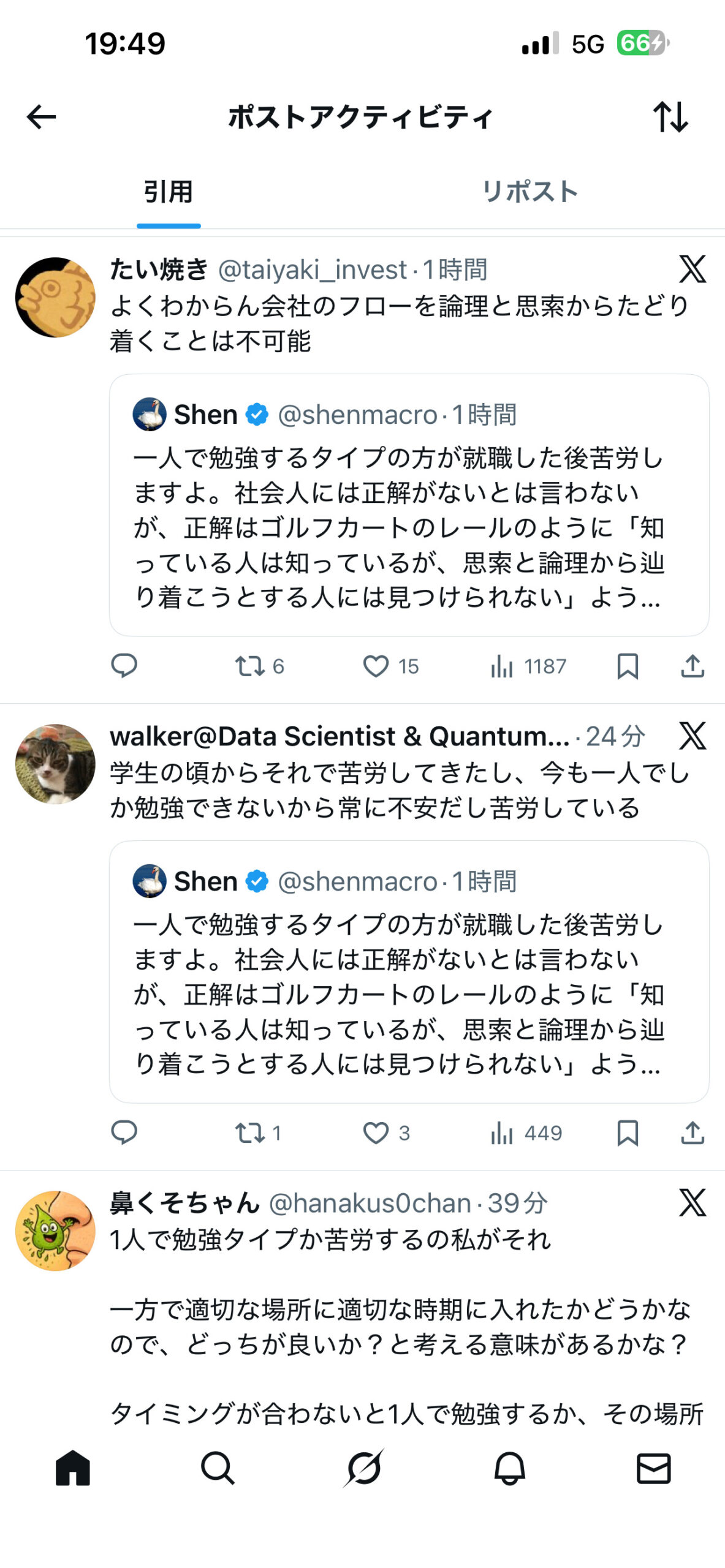Open Grok icon on walker's post
This screenshot has height=1568, width=725.
[693, 736]
